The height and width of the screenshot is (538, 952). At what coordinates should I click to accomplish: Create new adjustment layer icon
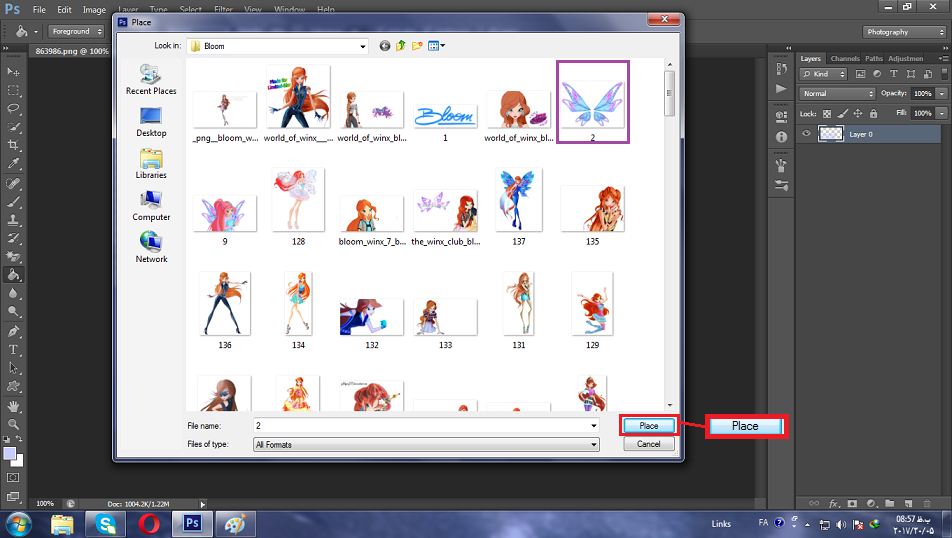click(x=871, y=503)
